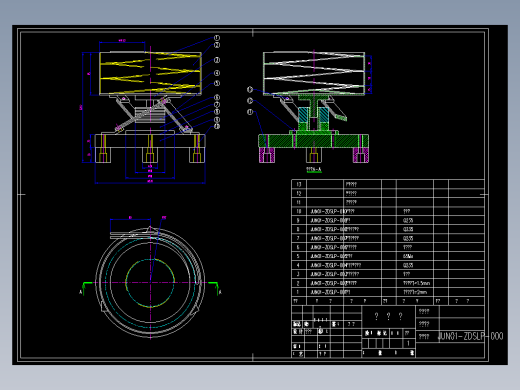Select balloon callout 4 in the front view
The height and width of the screenshot is (390, 520).
(x=217, y=73)
